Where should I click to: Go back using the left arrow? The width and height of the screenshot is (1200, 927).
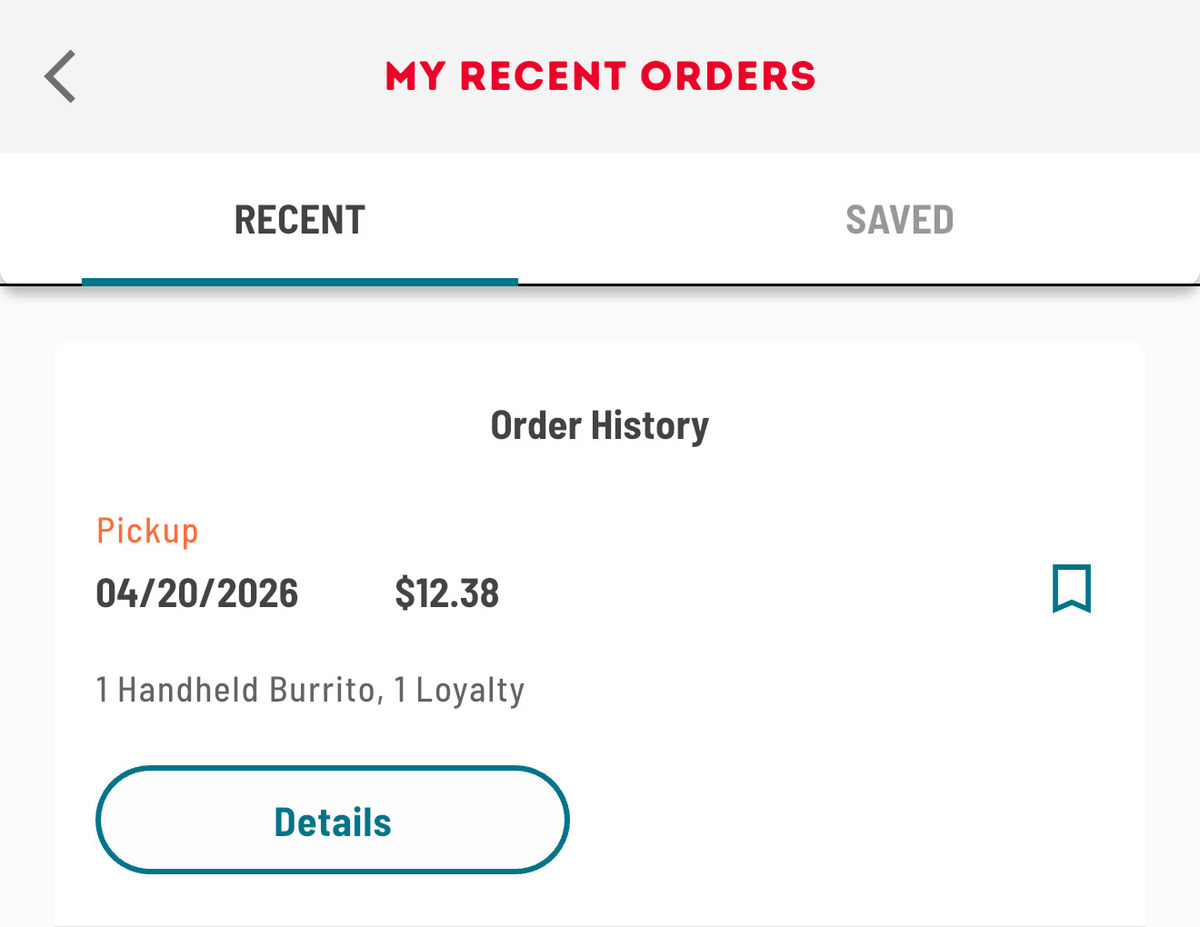tap(60, 77)
